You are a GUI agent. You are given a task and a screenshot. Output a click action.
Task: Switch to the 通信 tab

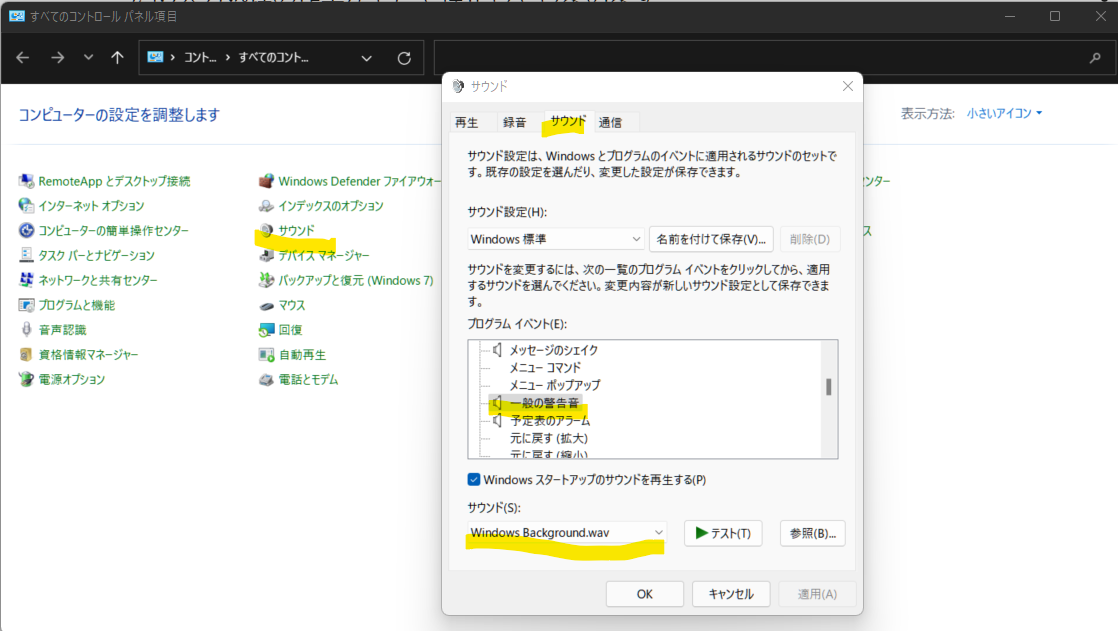[610, 122]
